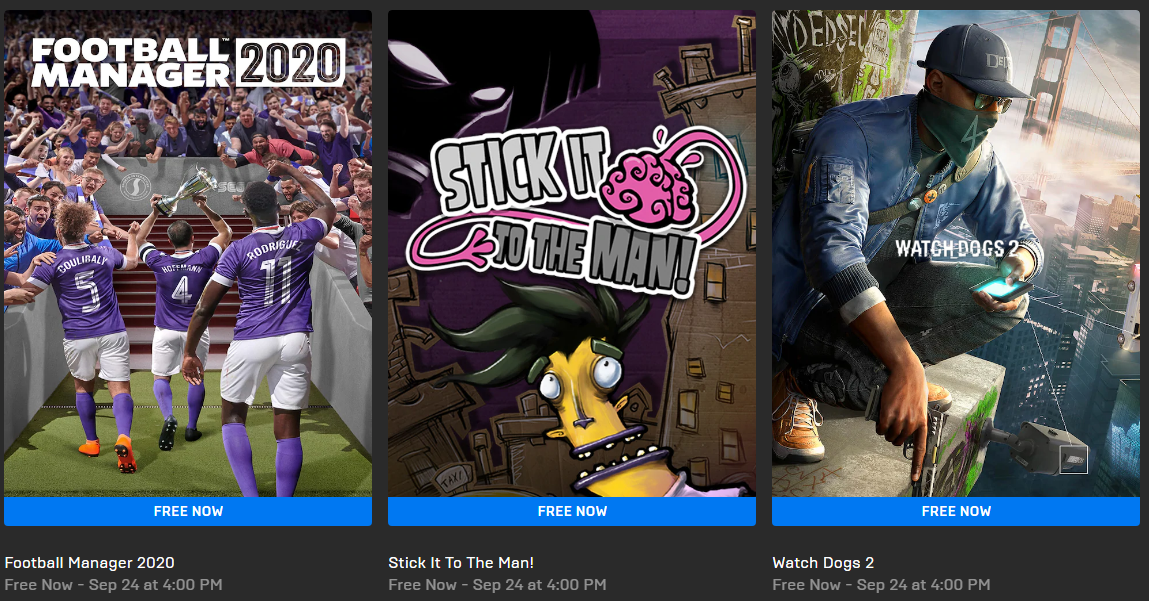Click the date text under Football Manager 2020
The image size is (1149, 601).
pos(114,584)
